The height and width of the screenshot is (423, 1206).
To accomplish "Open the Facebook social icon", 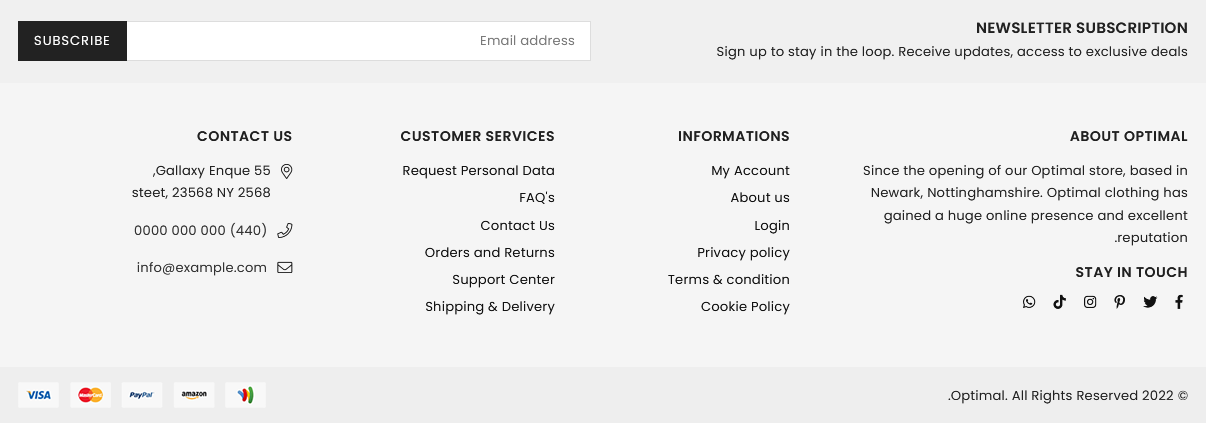I will pos(1179,302).
